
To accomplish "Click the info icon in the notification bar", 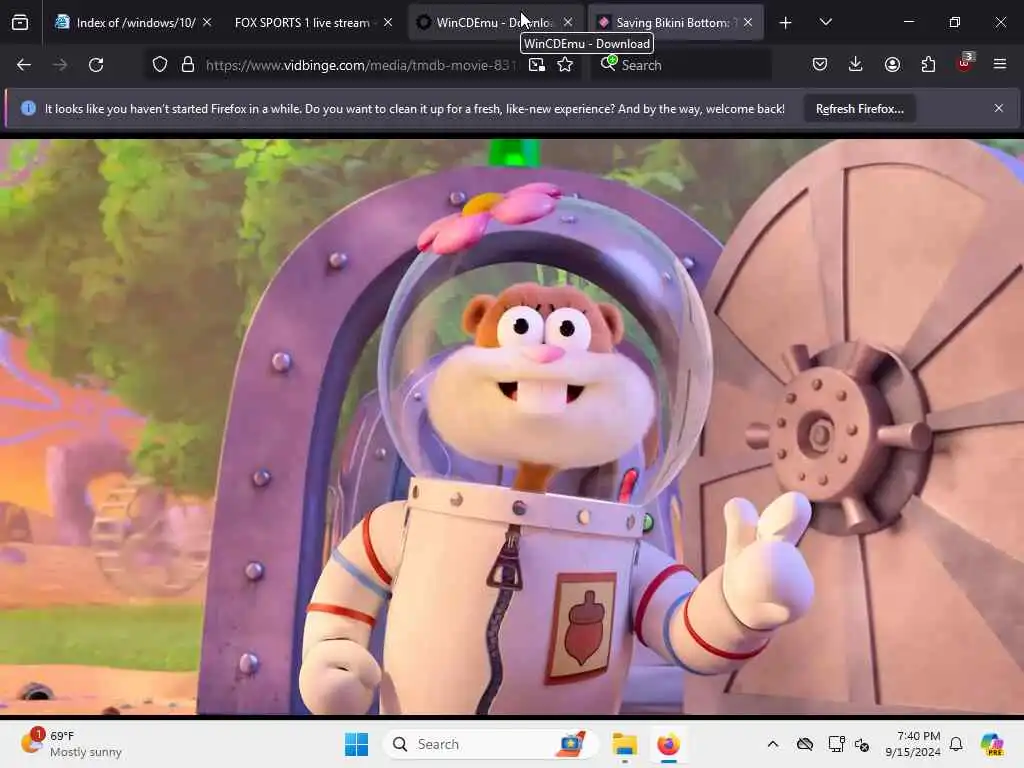I will 29,108.
